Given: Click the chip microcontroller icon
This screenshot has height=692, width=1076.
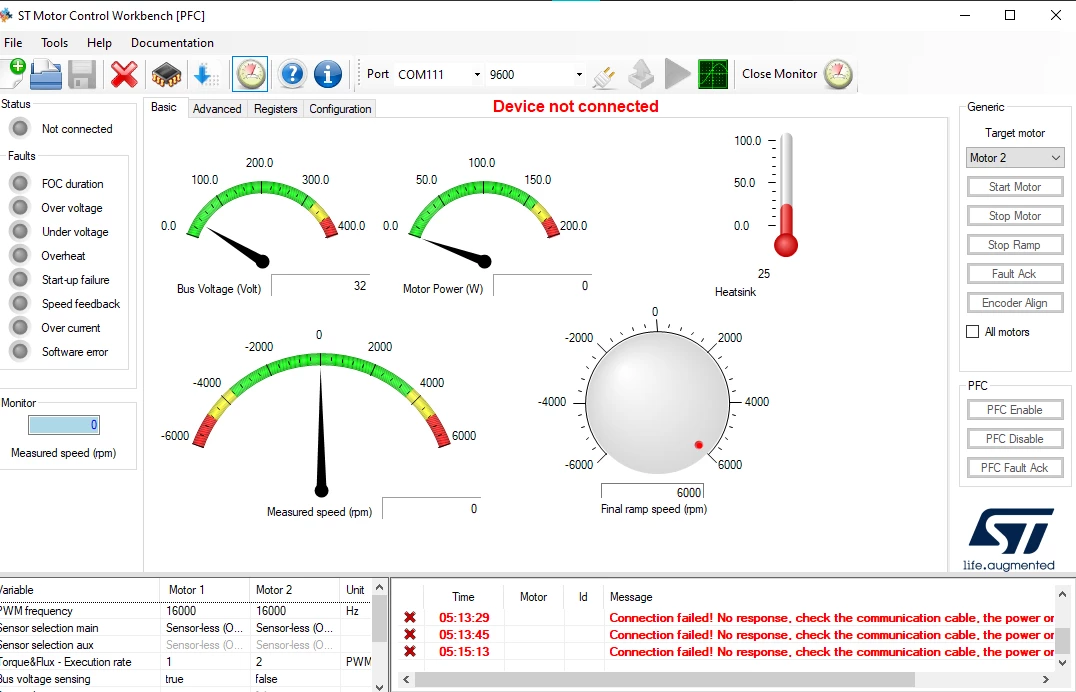Looking at the screenshot, I should (x=166, y=74).
